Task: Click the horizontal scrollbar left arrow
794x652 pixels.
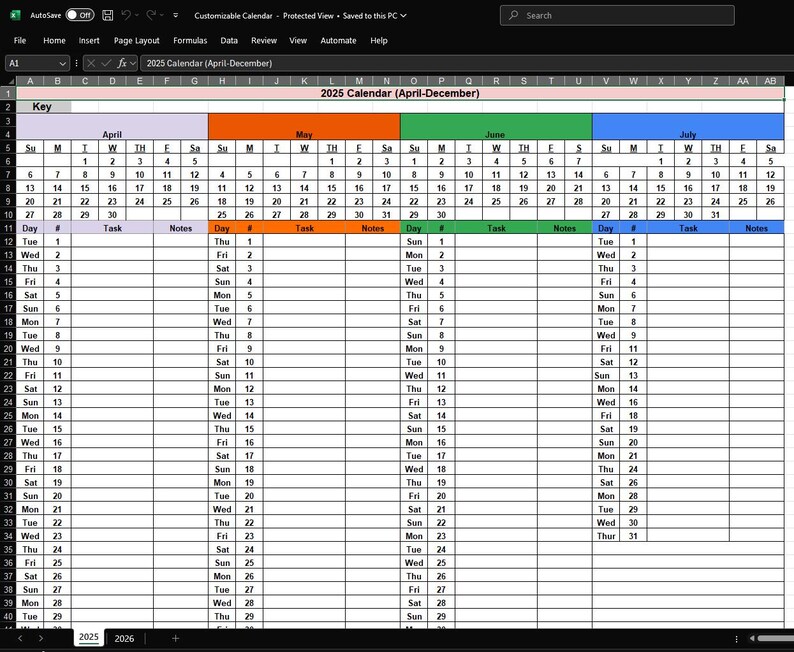Action: pos(752,638)
